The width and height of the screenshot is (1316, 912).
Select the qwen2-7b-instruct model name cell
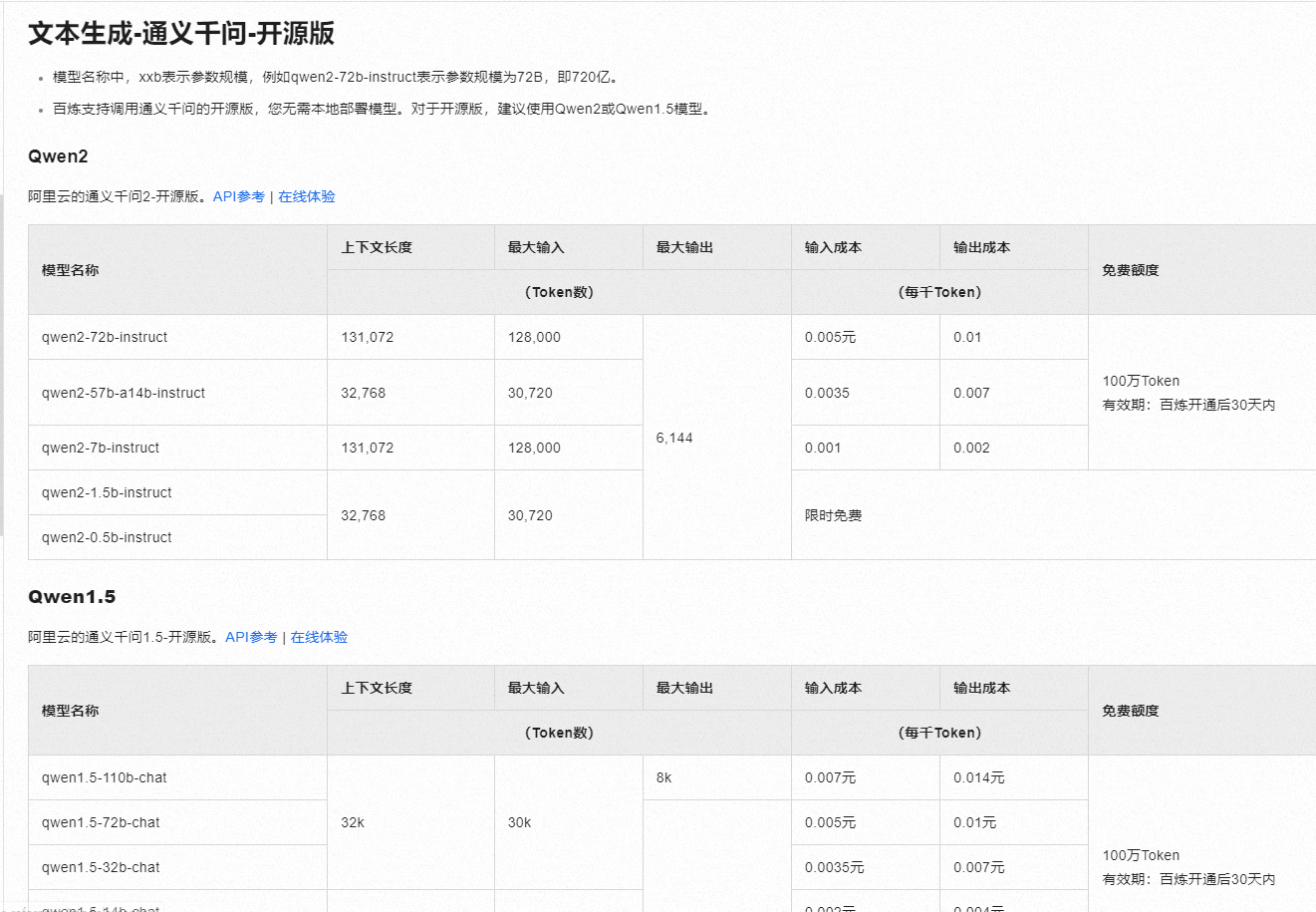178,448
